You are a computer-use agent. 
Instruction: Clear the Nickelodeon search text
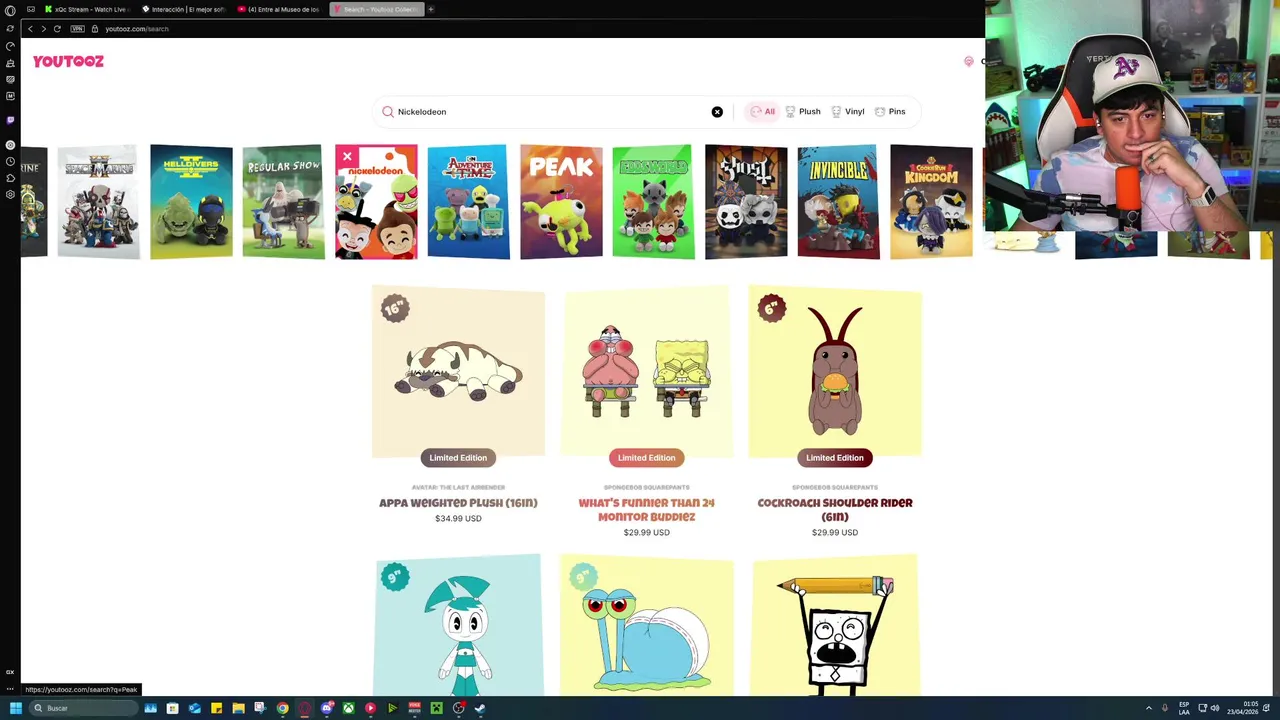[717, 112]
